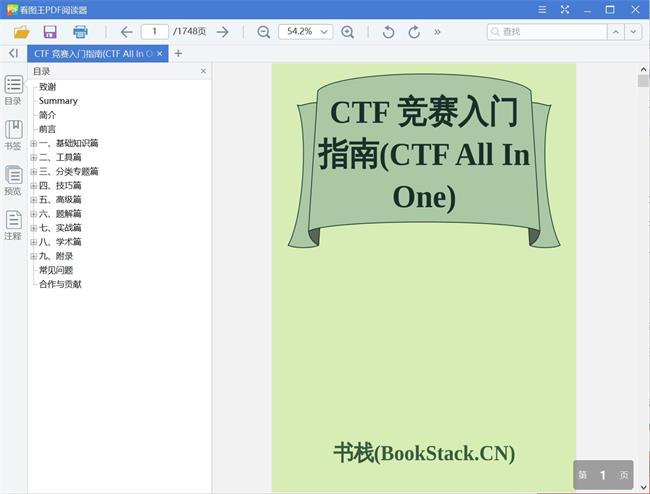Open the zoom percentage dropdown
Image resolution: width=650 pixels, height=494 pixels.
pyautogui.click(x=324, y=32)
